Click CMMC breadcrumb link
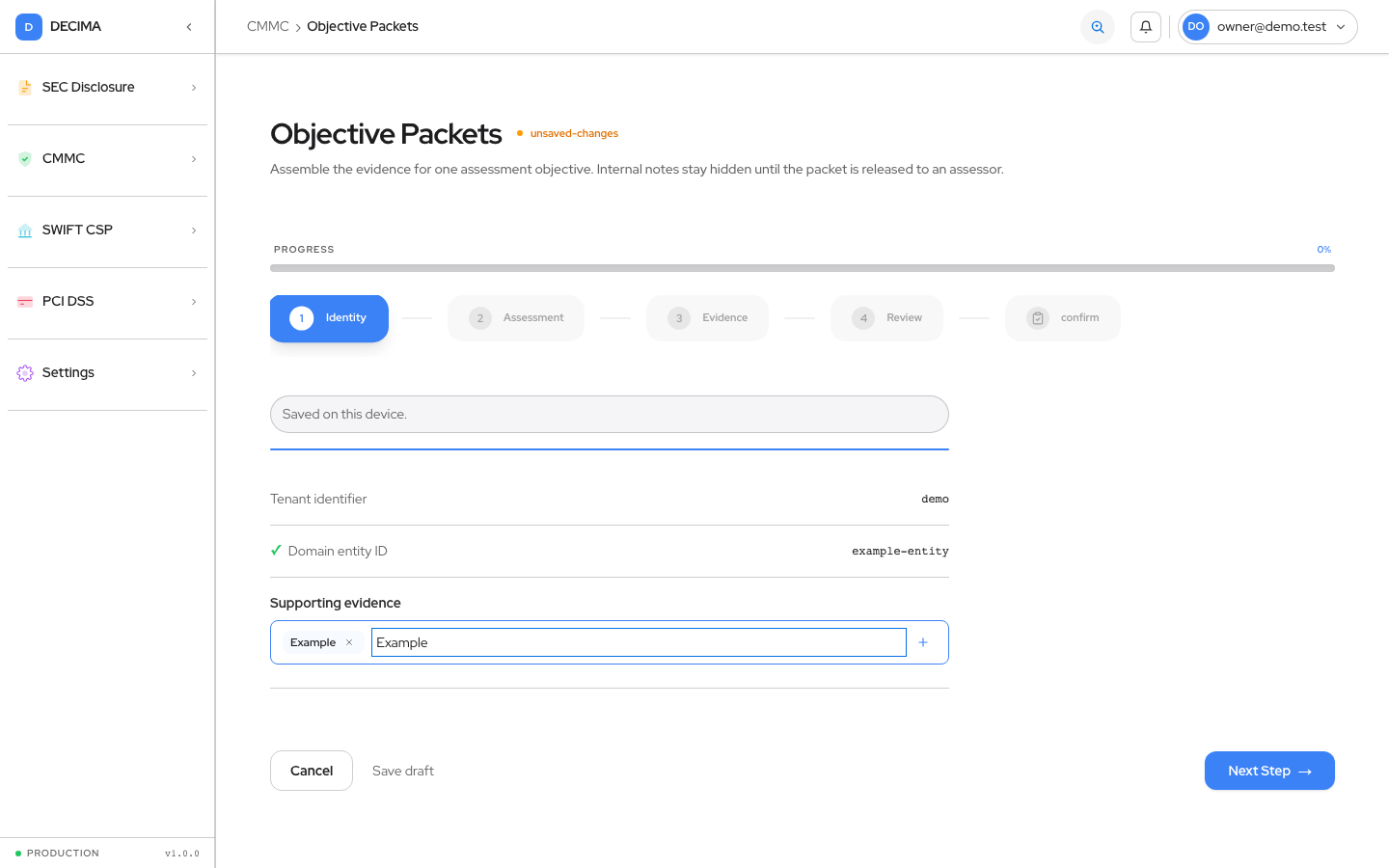Viewport: 1389px width, 868px height. 268,26
